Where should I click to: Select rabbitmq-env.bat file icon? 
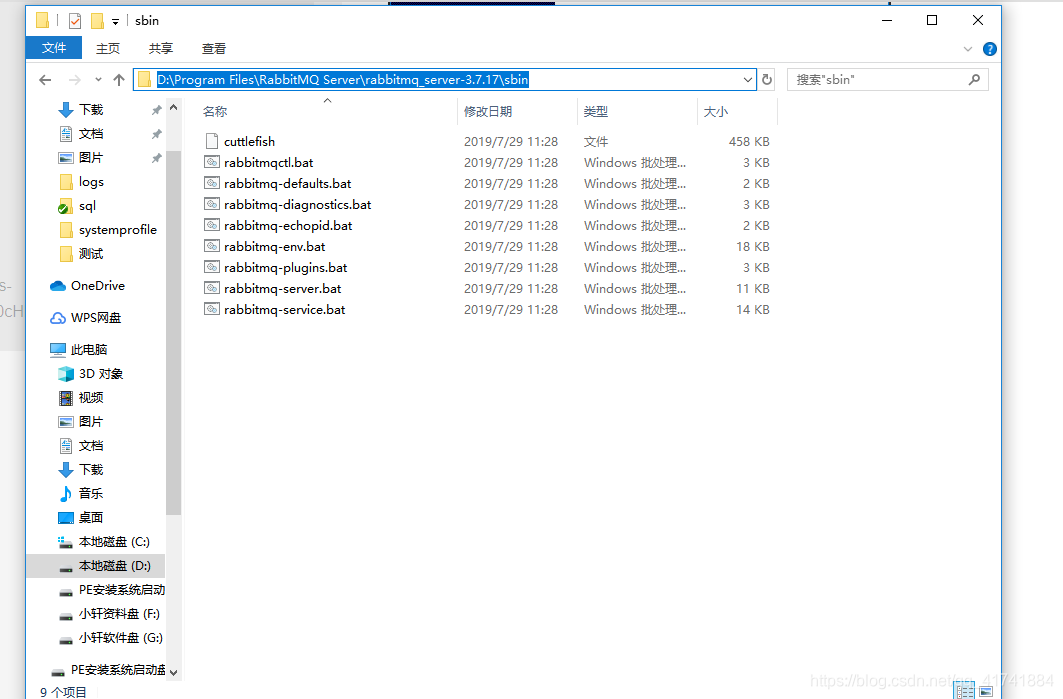click(x=212, y=246)
